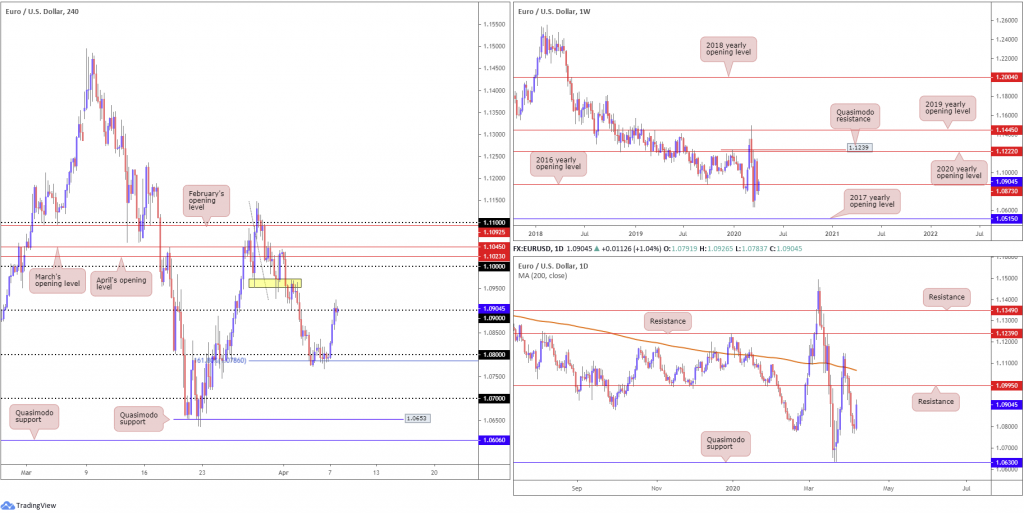Click the 1.1239 price tag

pos(858,147)
